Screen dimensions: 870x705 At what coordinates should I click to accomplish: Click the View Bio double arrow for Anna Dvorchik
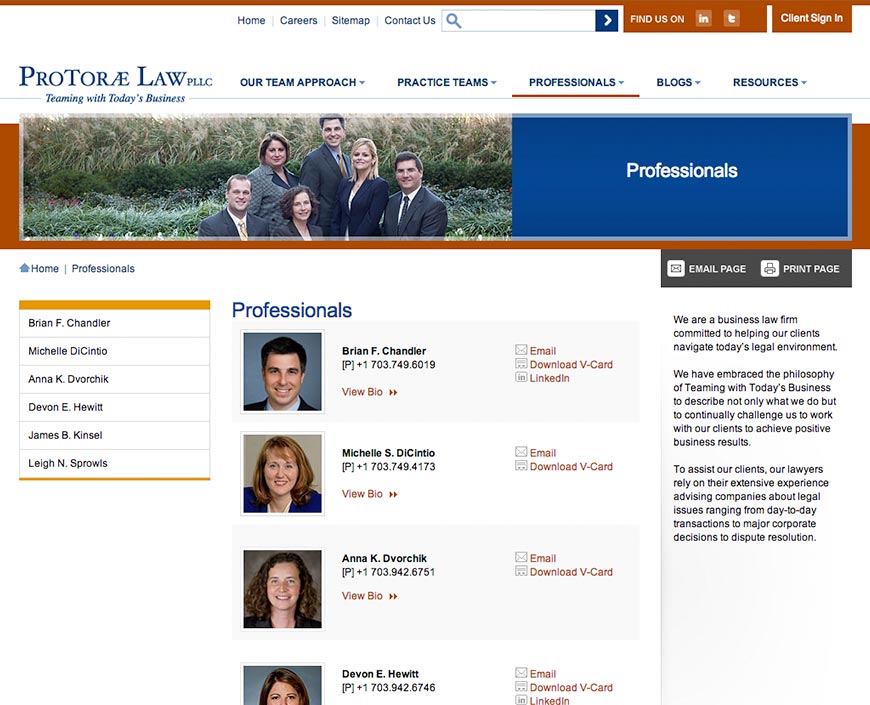[x=393, y=596]
